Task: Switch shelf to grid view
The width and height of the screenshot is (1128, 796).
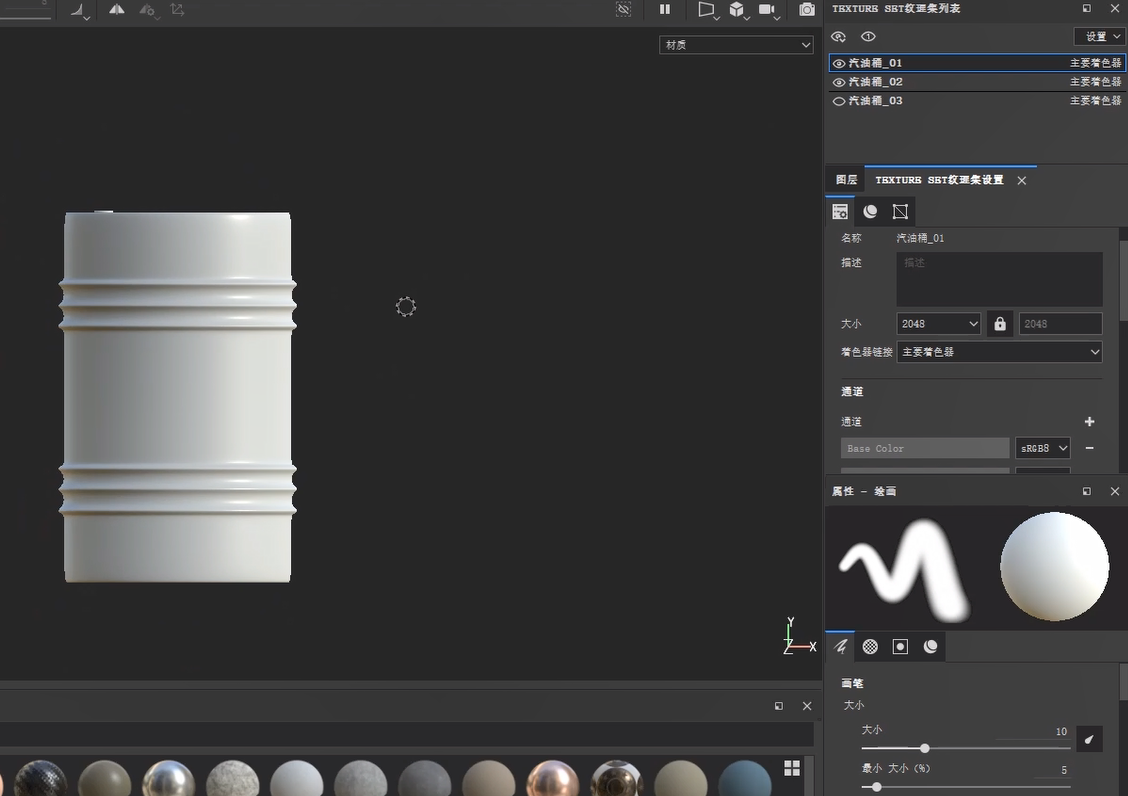Action: [792, 768]
